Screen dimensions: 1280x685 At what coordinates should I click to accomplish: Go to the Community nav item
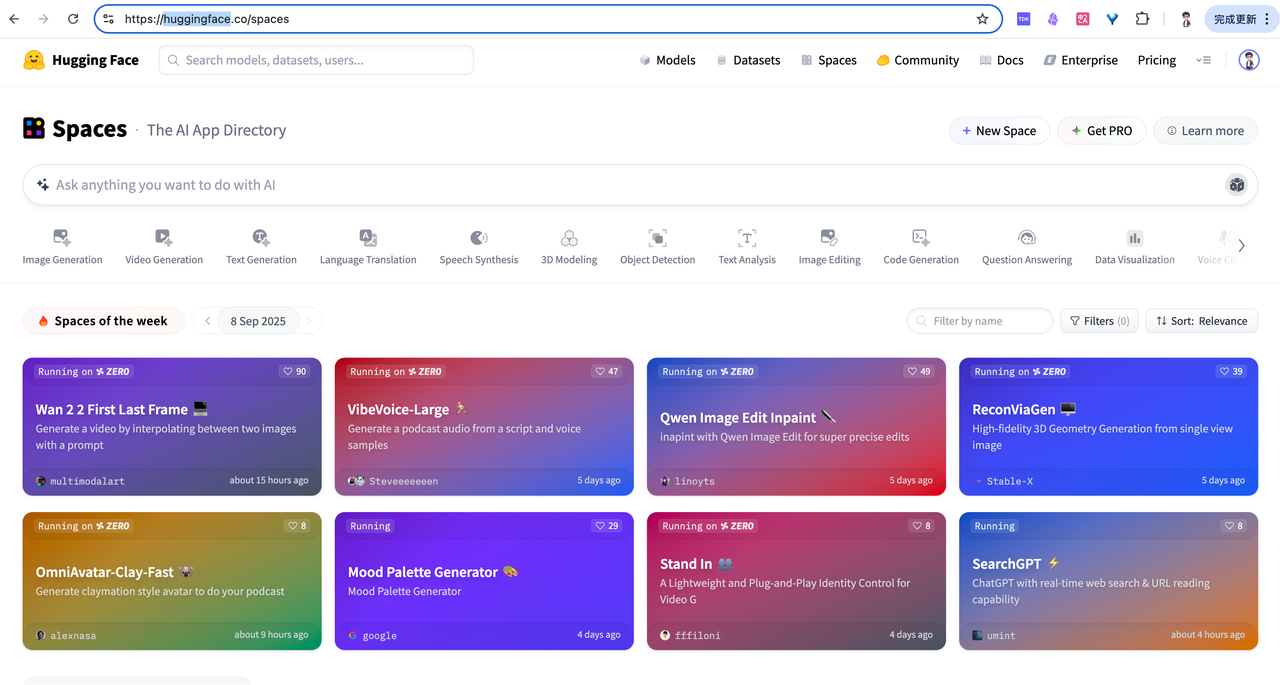click(x=918, y=60)
